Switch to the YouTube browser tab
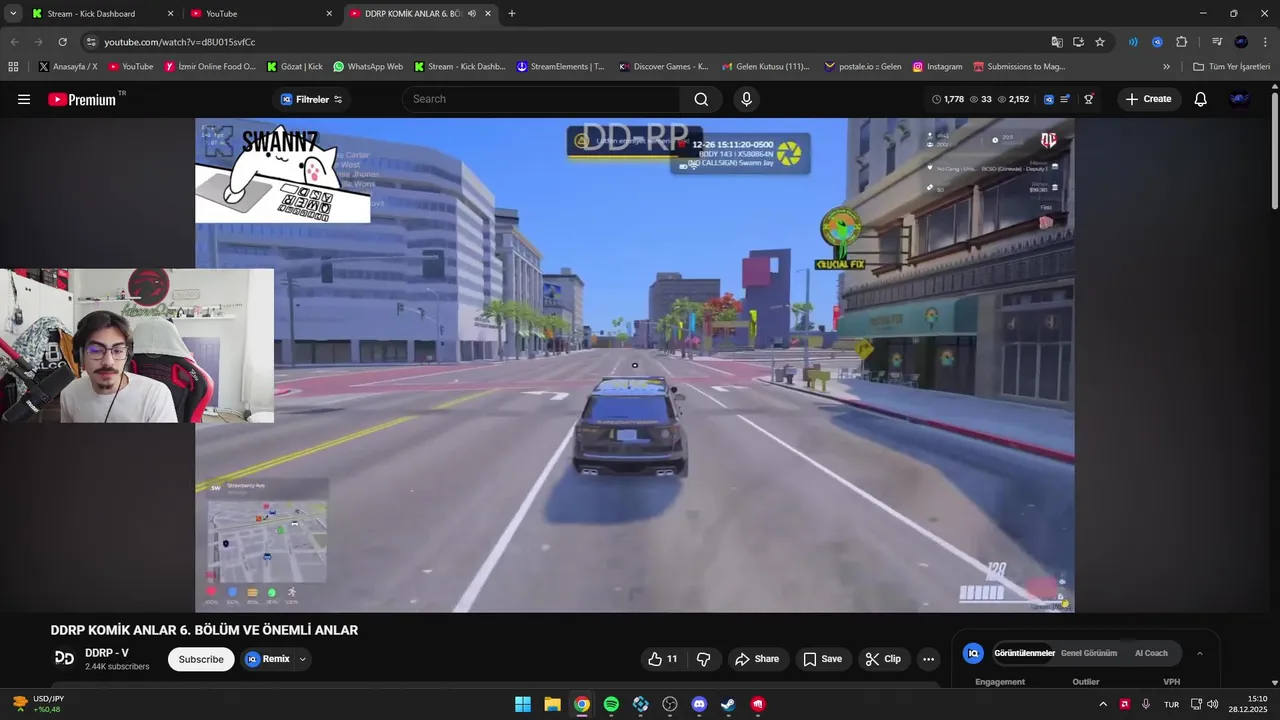The height and width of the screenshot is (720, 1280). point(262,14)
